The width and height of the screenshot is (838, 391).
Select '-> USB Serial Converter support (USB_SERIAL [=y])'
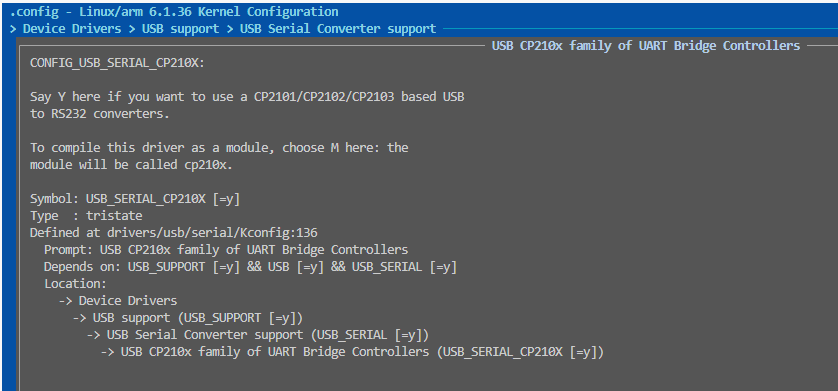(258, 335)
